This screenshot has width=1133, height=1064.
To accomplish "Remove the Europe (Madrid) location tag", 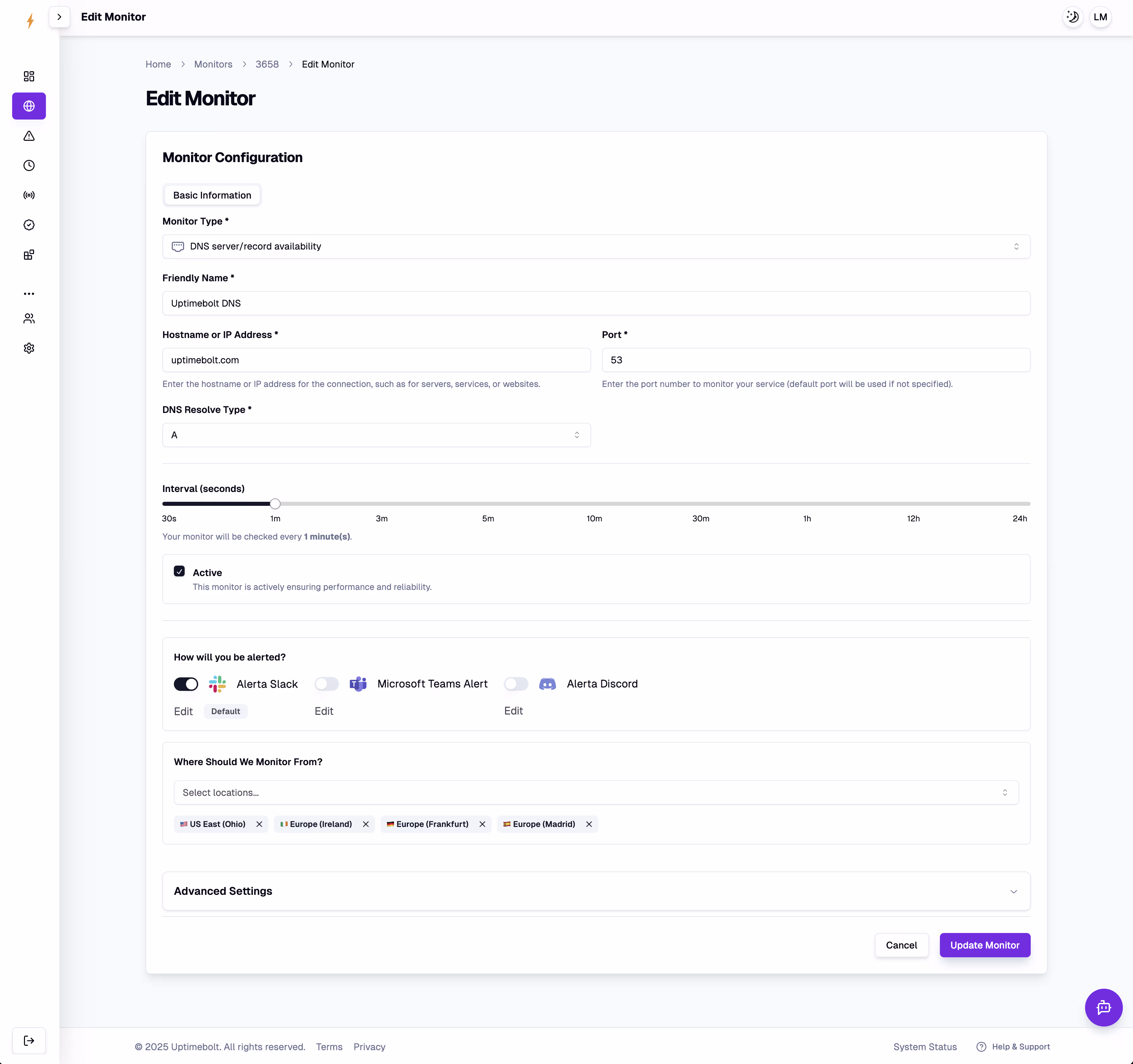I will pos(589,824).
